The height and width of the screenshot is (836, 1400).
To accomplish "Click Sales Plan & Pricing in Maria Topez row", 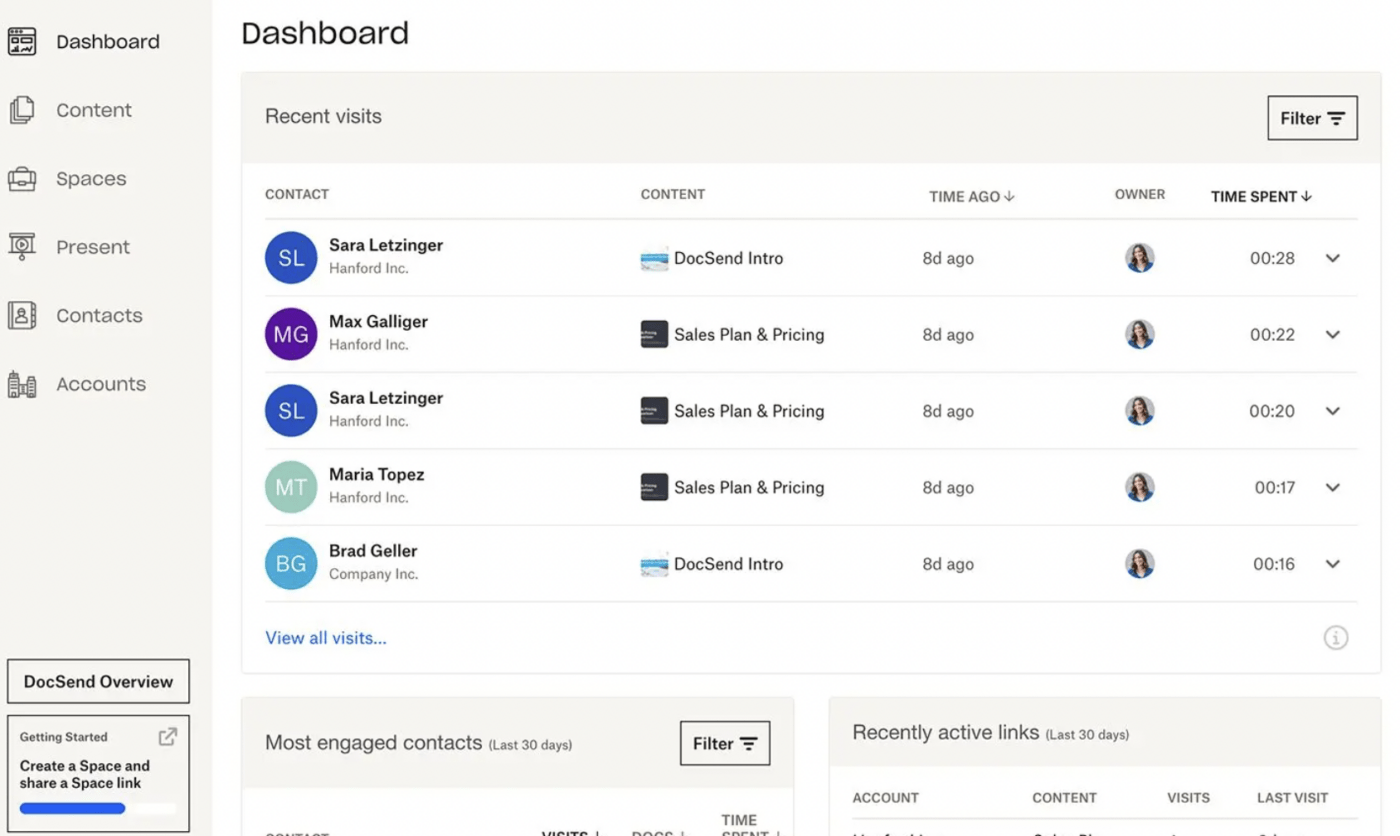I will [x=749, y=487].
